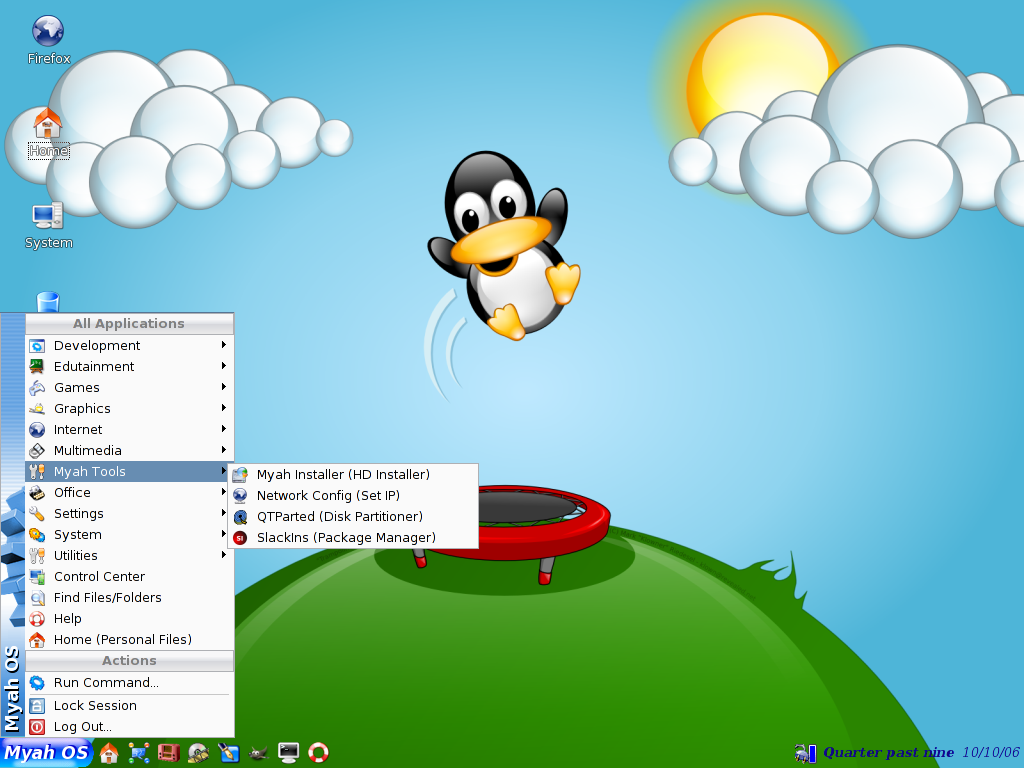The height and width of the screenshot is (768, 1024).
Task: Open the System desktop icon
Action: click(48, 225)
